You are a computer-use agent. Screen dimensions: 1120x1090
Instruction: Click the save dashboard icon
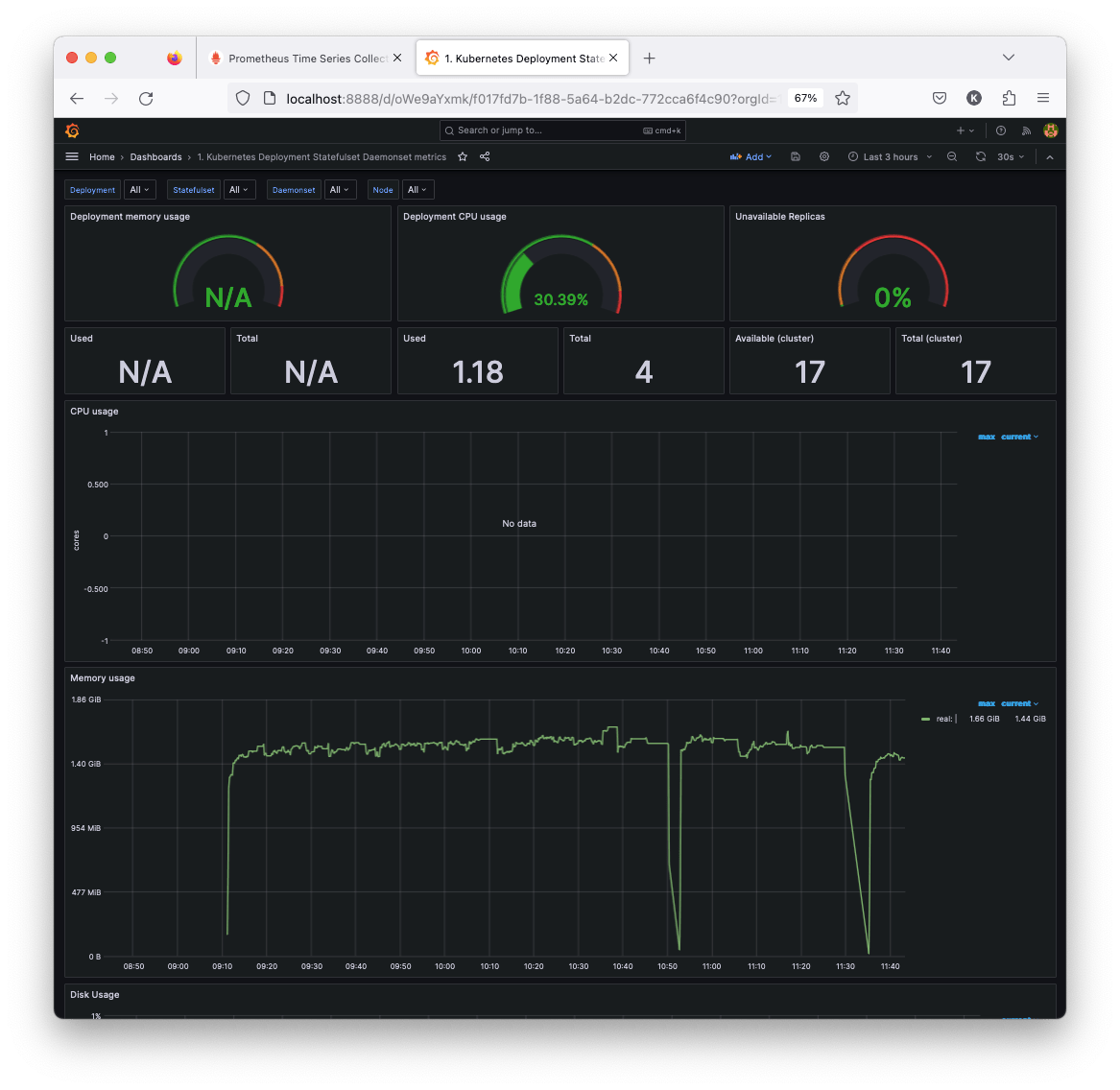[795, 156]
